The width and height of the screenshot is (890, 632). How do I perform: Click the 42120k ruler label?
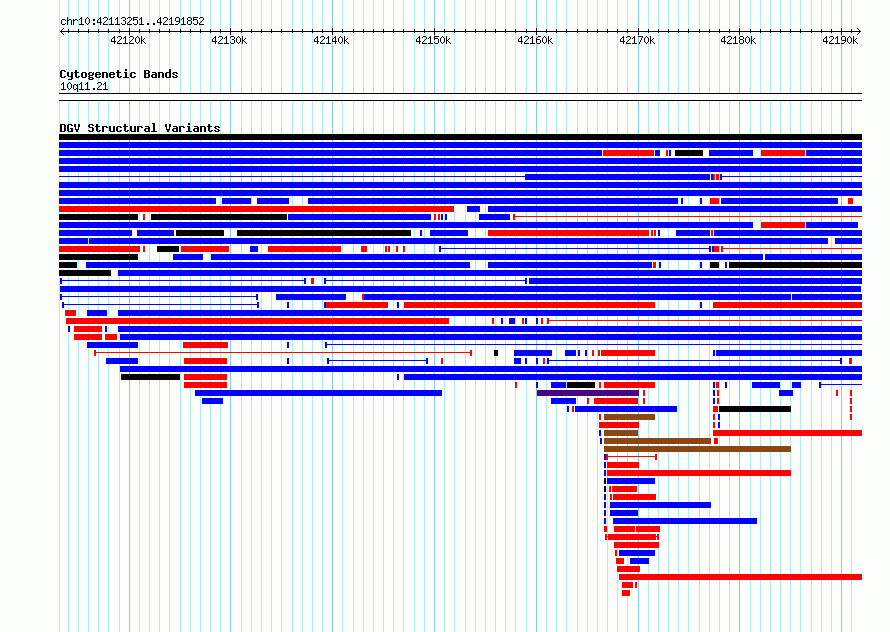128,40
